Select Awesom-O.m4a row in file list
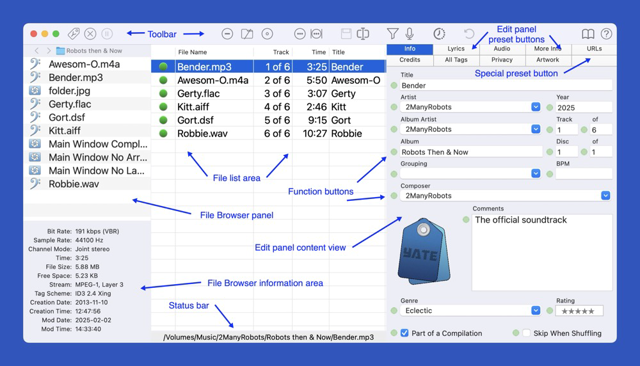This screenshot has width=640, height=366. click(268, 80)
